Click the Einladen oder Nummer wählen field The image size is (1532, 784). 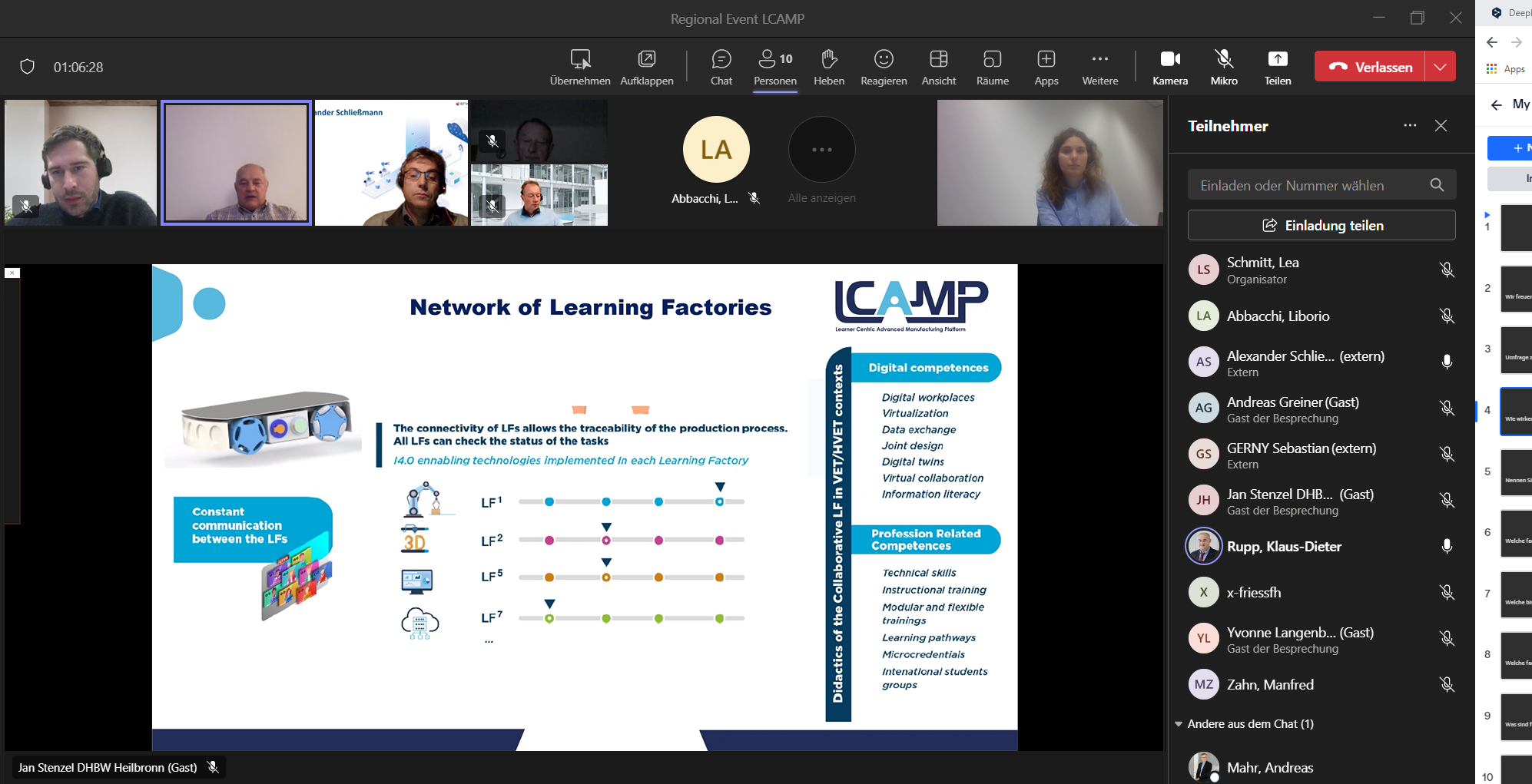[x=1306, y=186]
